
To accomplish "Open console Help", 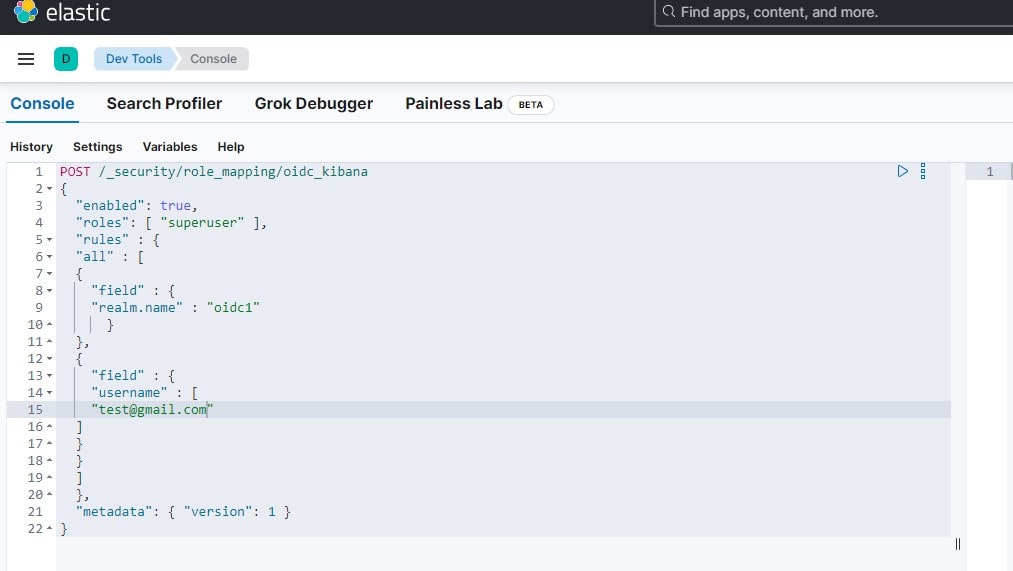I will point(231,147).
